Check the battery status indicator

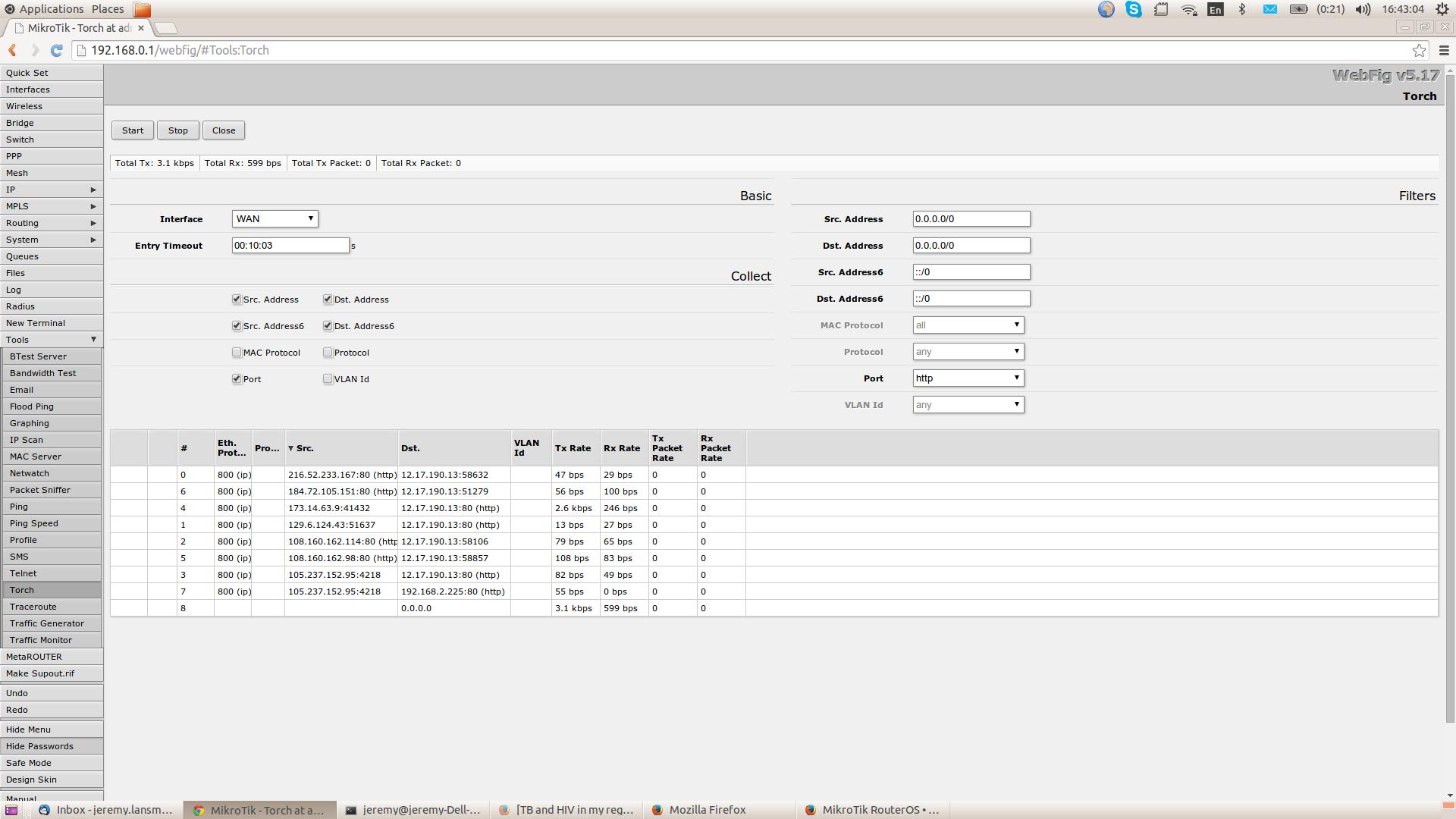1298,9
